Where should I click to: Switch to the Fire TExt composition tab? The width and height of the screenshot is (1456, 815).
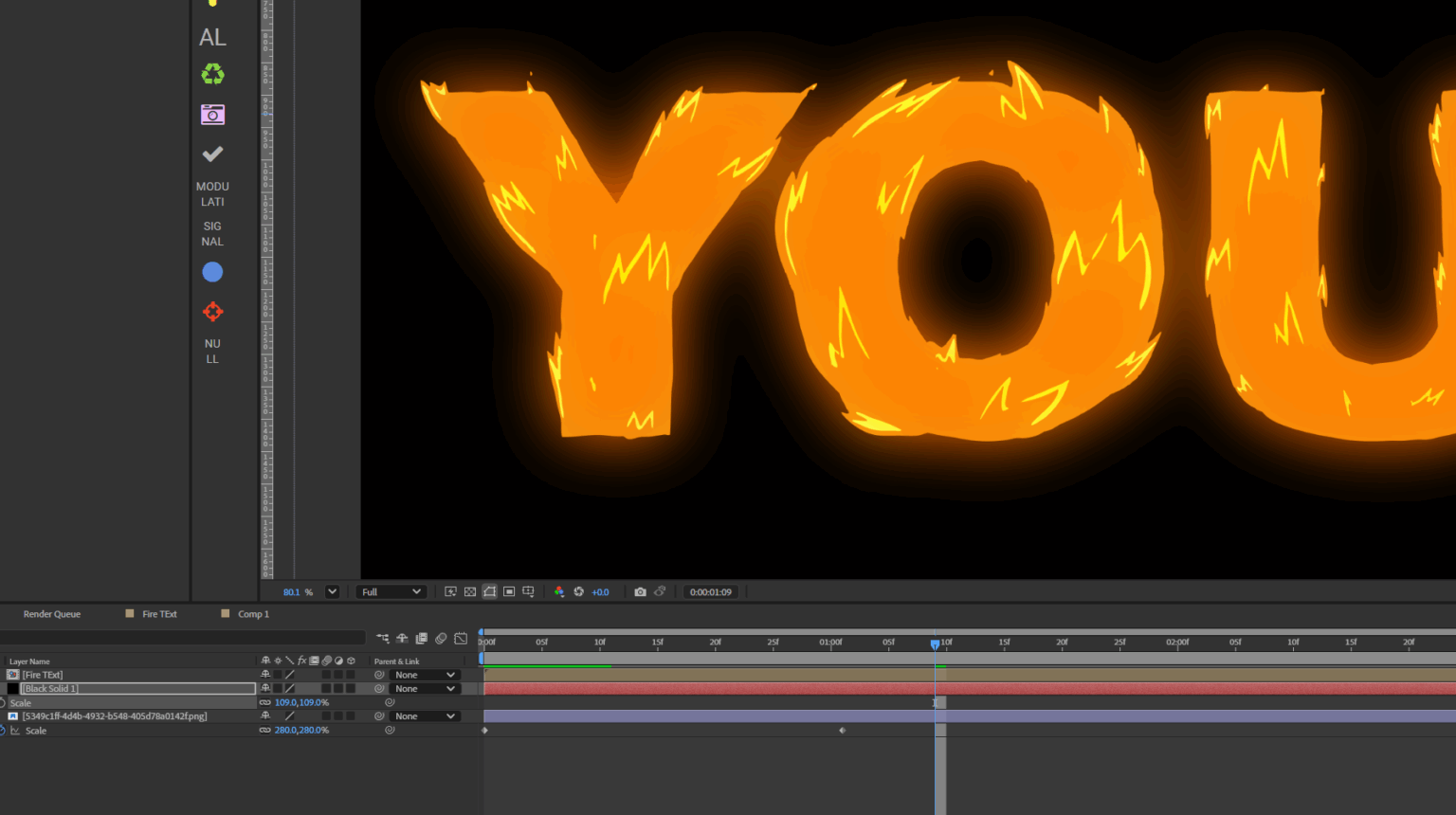[x=159, y=614]
